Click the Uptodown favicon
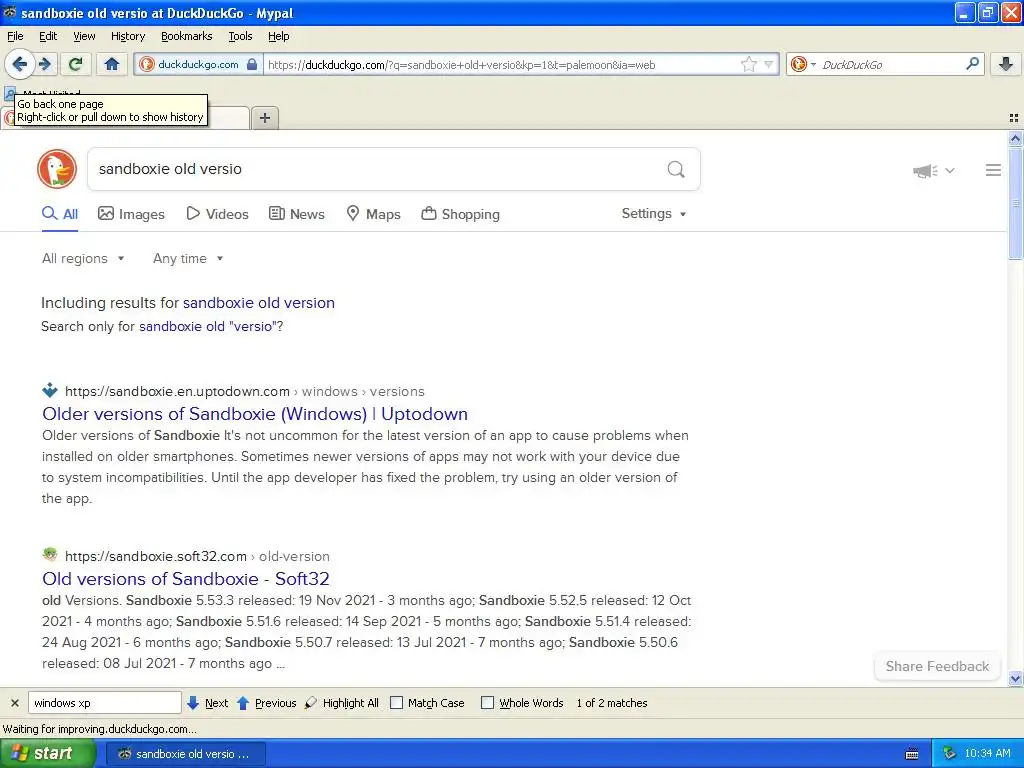Image resolution: width=1024 pixels, height=768 pixels. click(50, 391)
